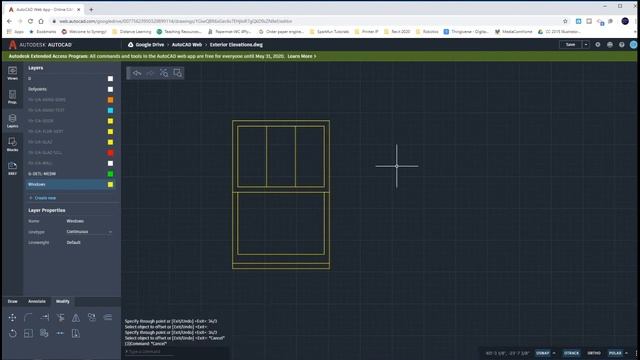
Task: Click the Zoom Extents icon
Action: tap(164, 73)
